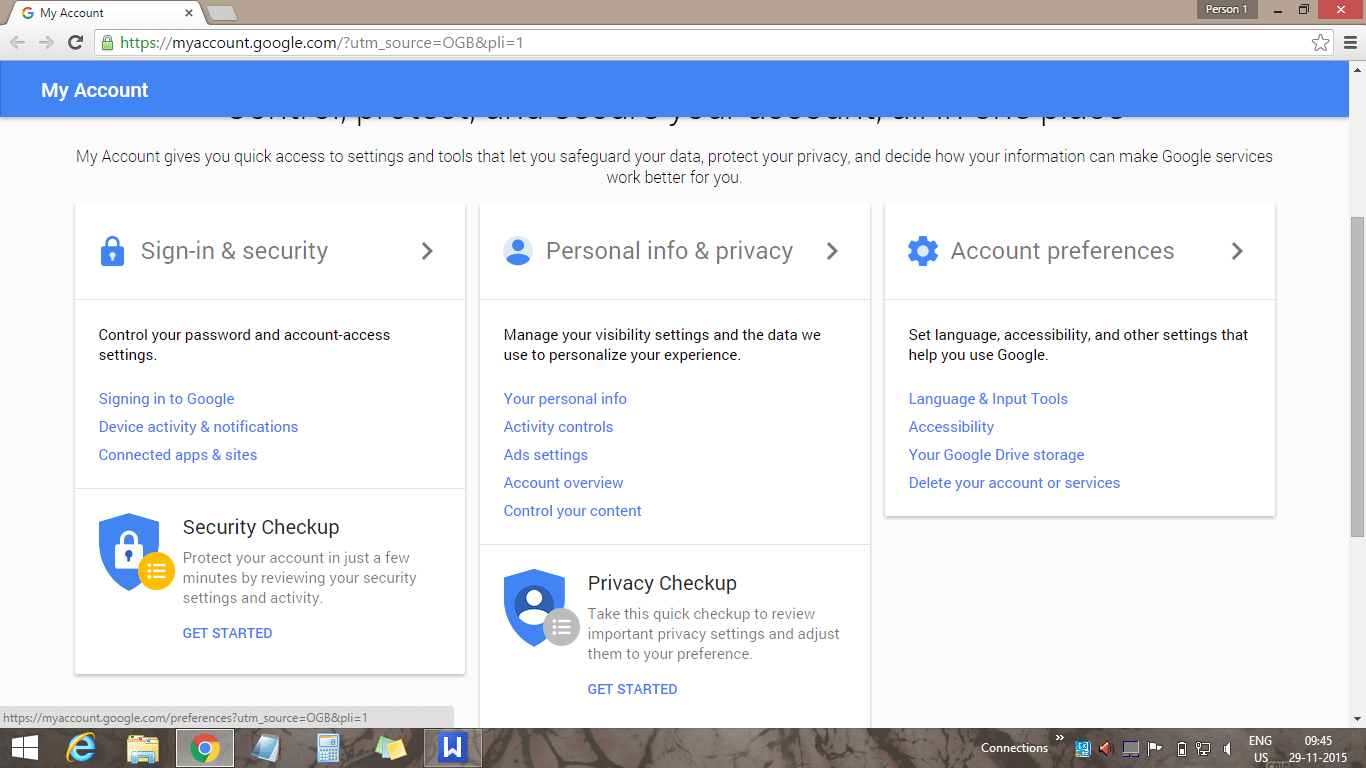This screenshot has width=1366, height=768.
Task: Open Your personal info link
Action: point(565,399)
